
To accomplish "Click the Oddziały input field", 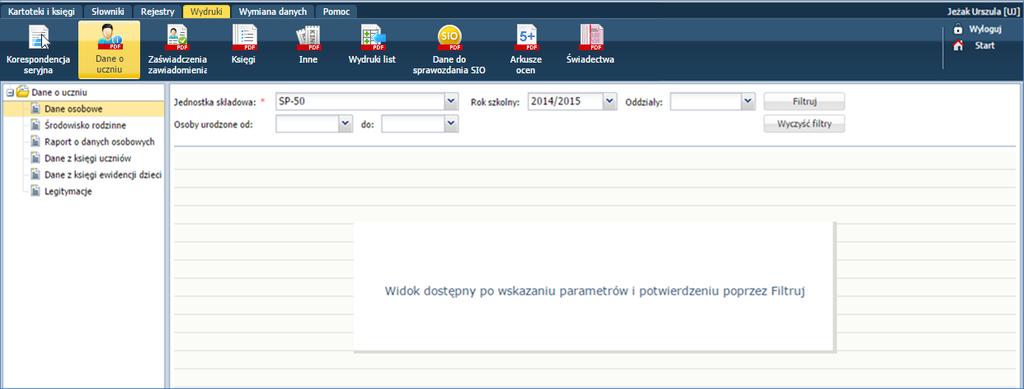I will [x=706, y=101].
